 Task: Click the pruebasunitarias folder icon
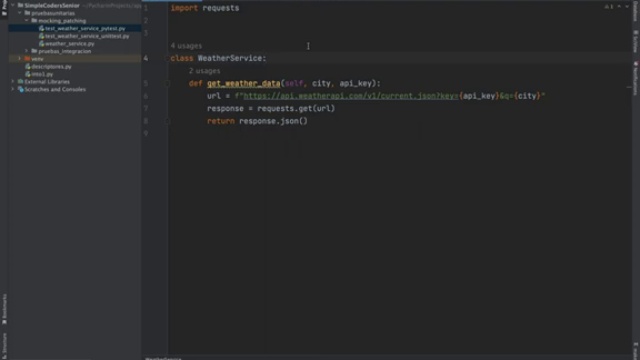[x=27, y=13]
